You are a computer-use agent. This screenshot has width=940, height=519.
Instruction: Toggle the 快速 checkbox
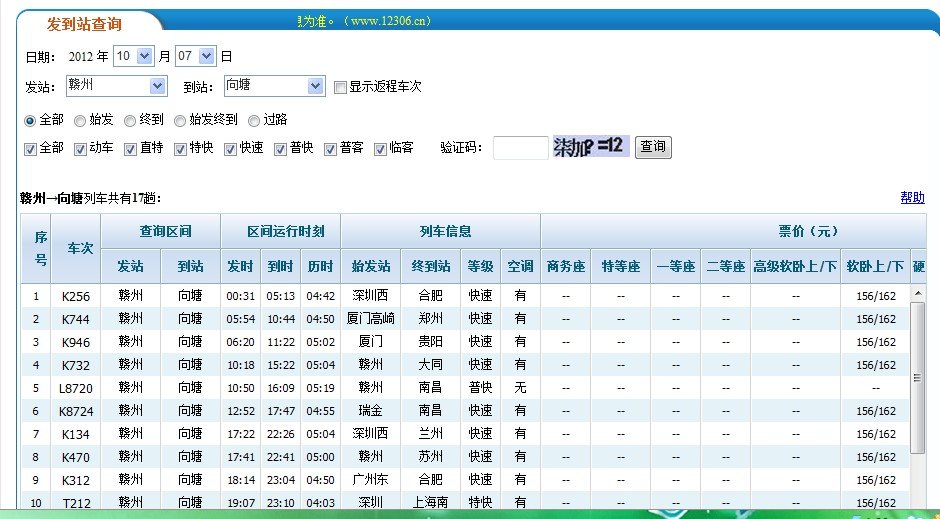tap(230, 149)
